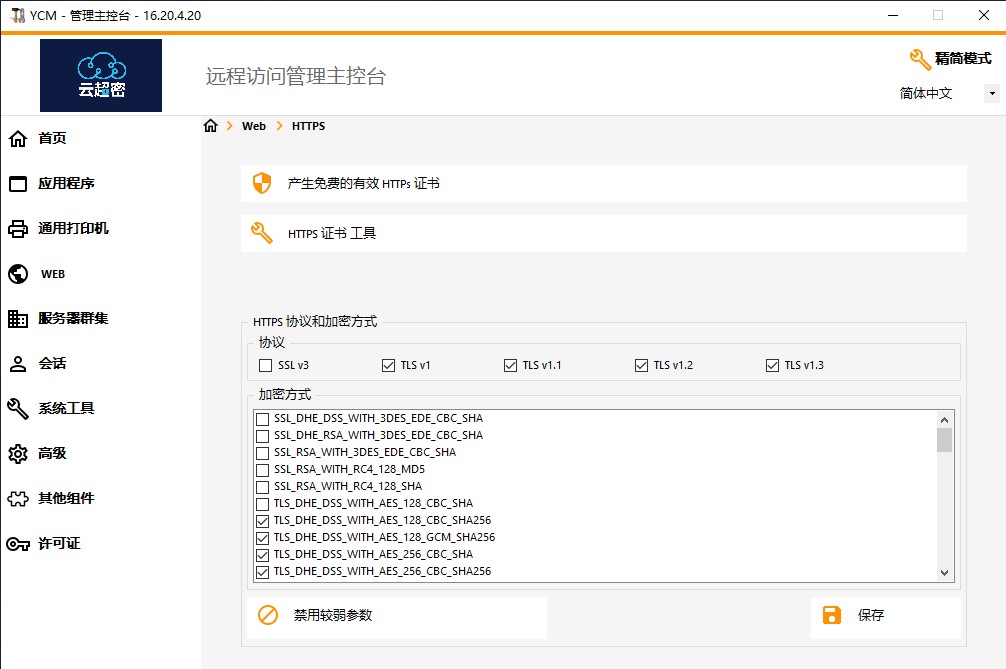Click the 服务器群集 building icon
This screenshot has width=1006, height=669.
coord(18,319)
